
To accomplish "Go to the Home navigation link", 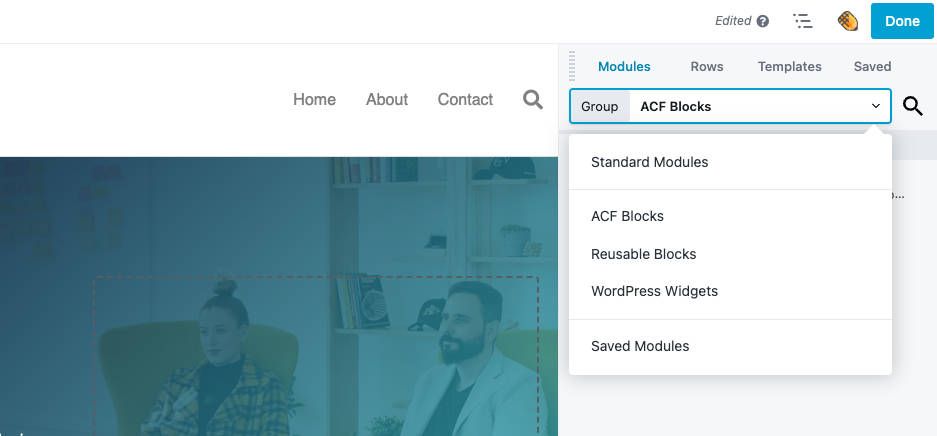I will (314, 99).
